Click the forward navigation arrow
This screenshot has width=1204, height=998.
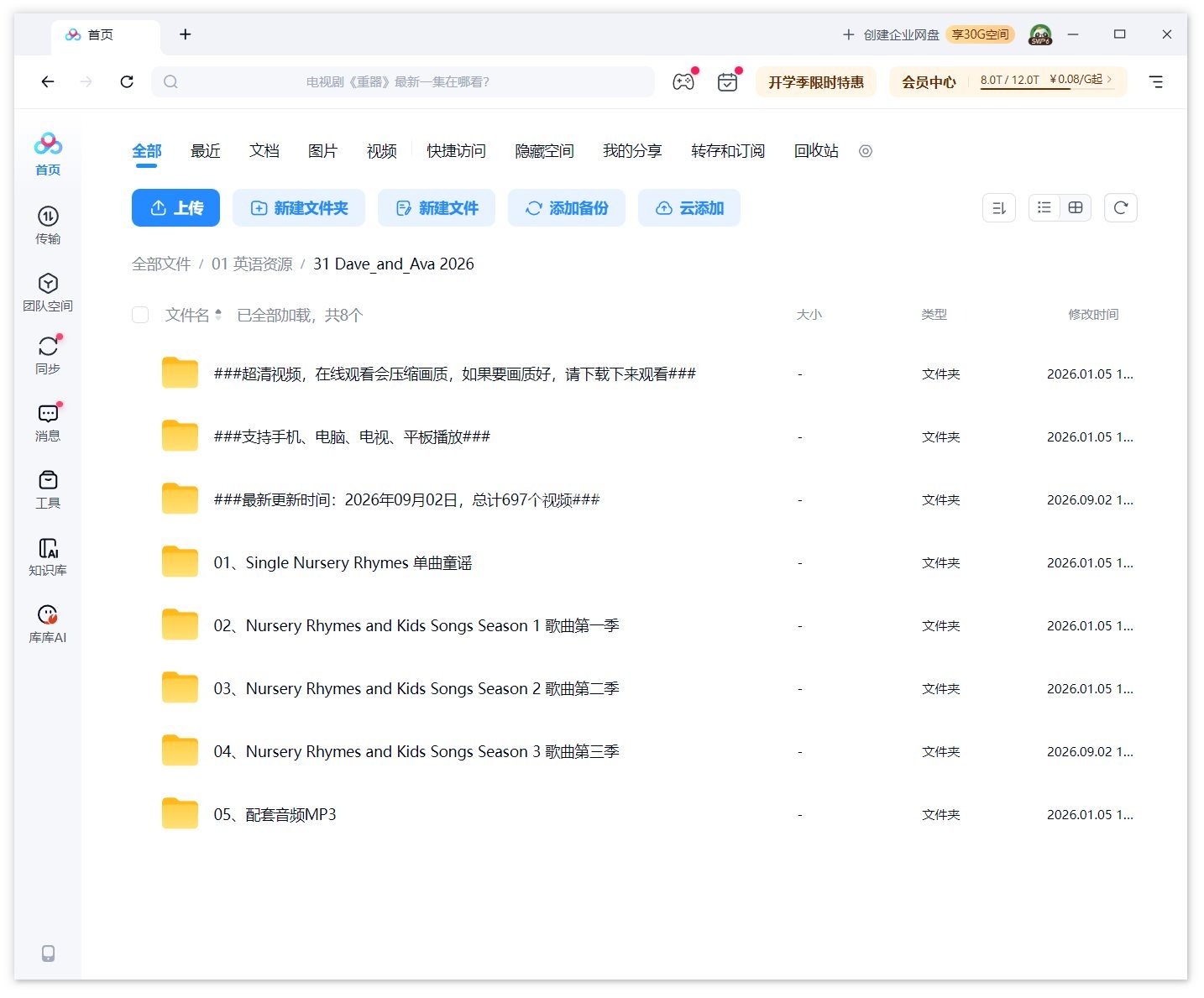(x=86, y=81)
